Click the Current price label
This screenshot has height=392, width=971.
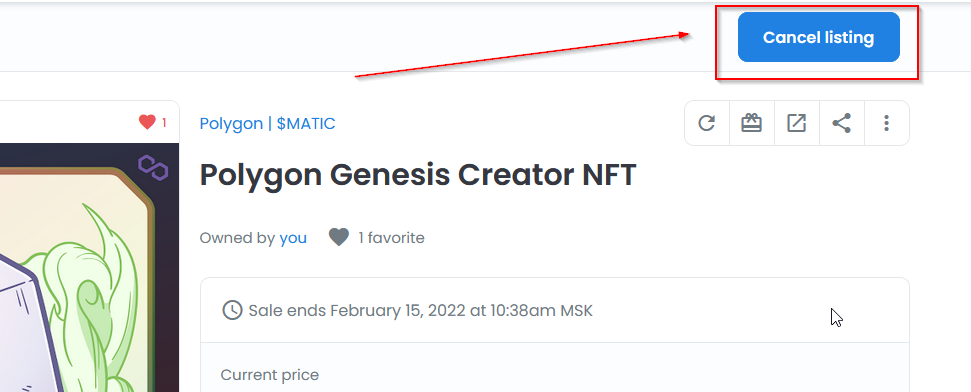click(269, 375)
